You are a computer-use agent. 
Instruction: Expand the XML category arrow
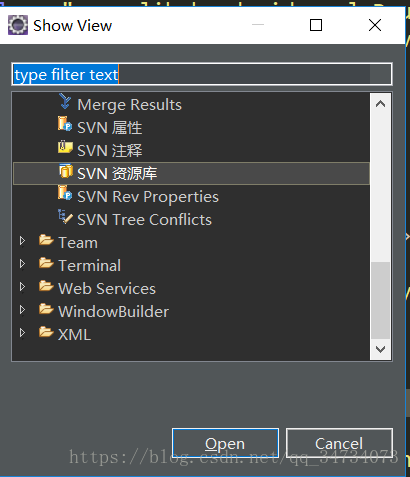[22, 333]
